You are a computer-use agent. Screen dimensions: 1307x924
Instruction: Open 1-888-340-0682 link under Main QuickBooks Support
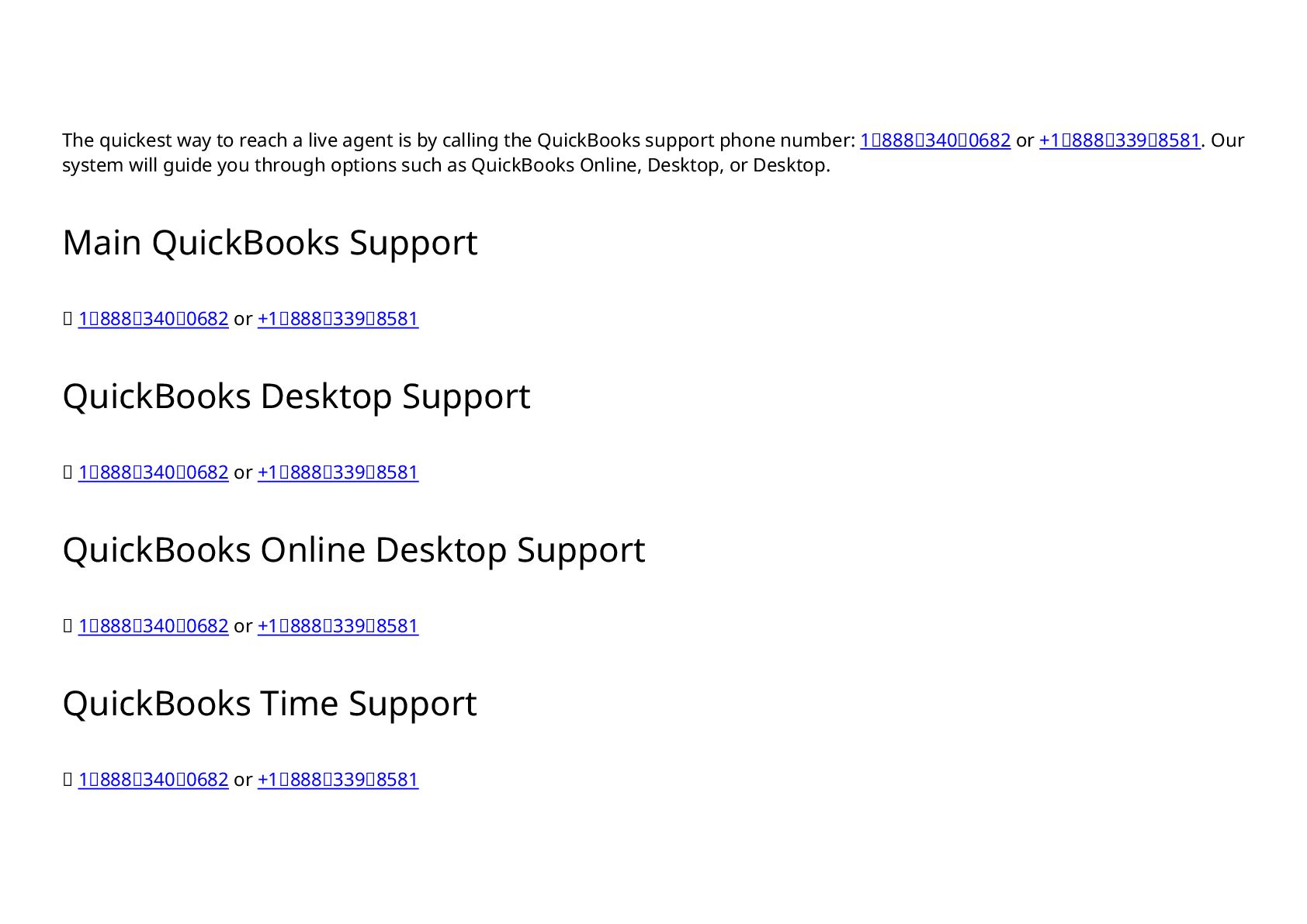[154, 319]
